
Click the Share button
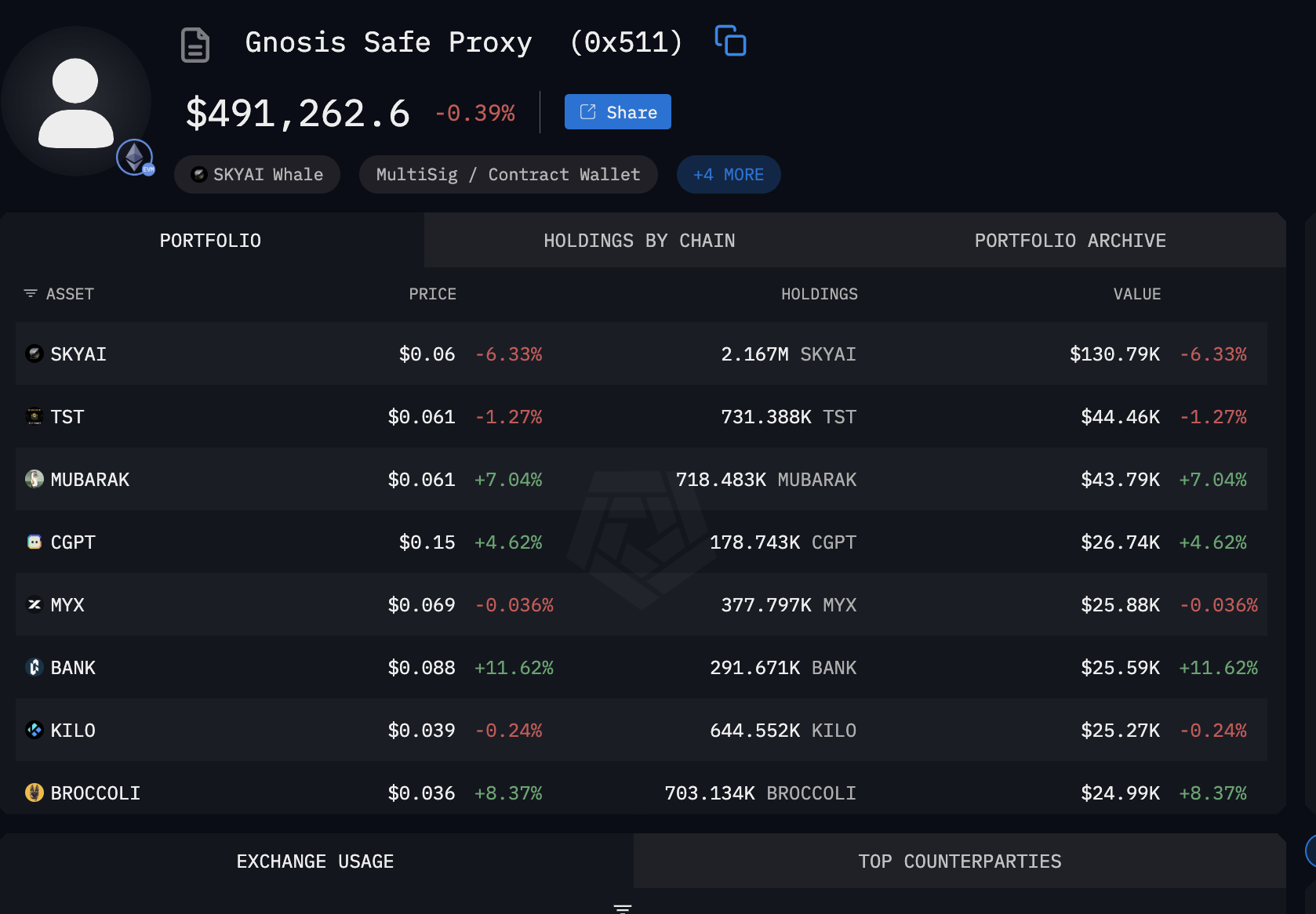pyautogui.click(x=617, y=111)
